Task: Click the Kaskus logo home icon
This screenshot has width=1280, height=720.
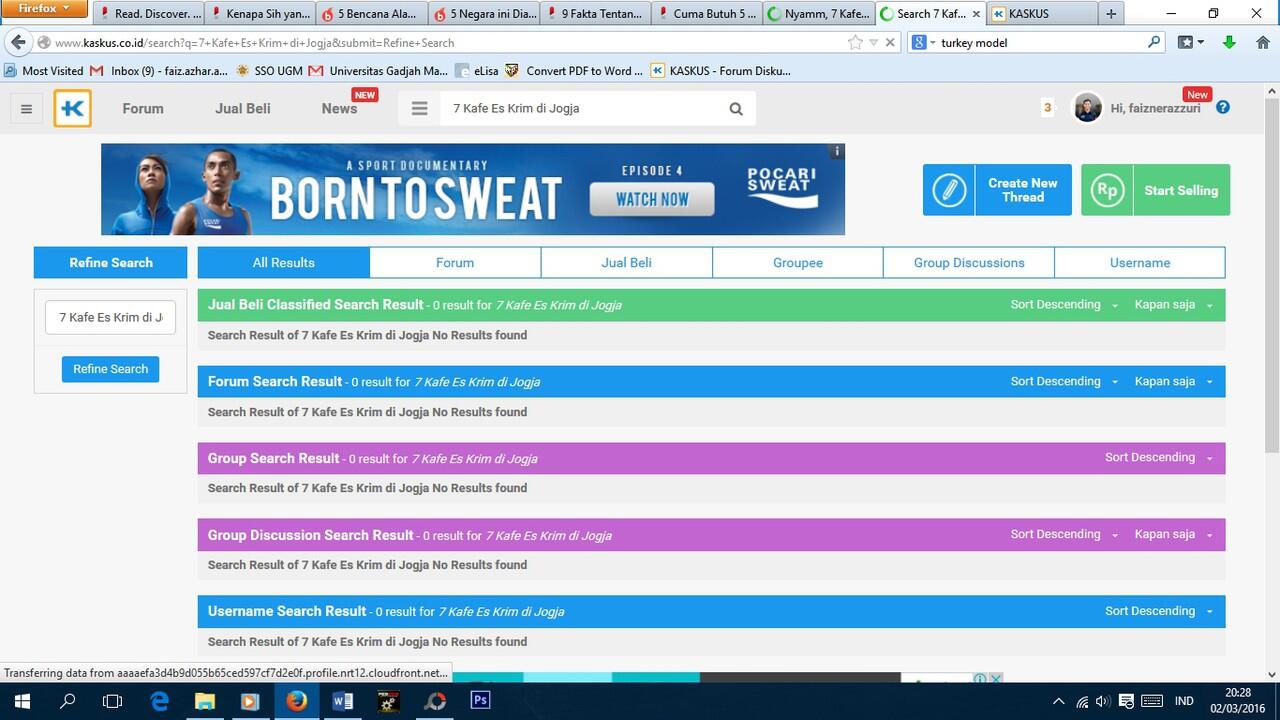Action: point(73,109)
